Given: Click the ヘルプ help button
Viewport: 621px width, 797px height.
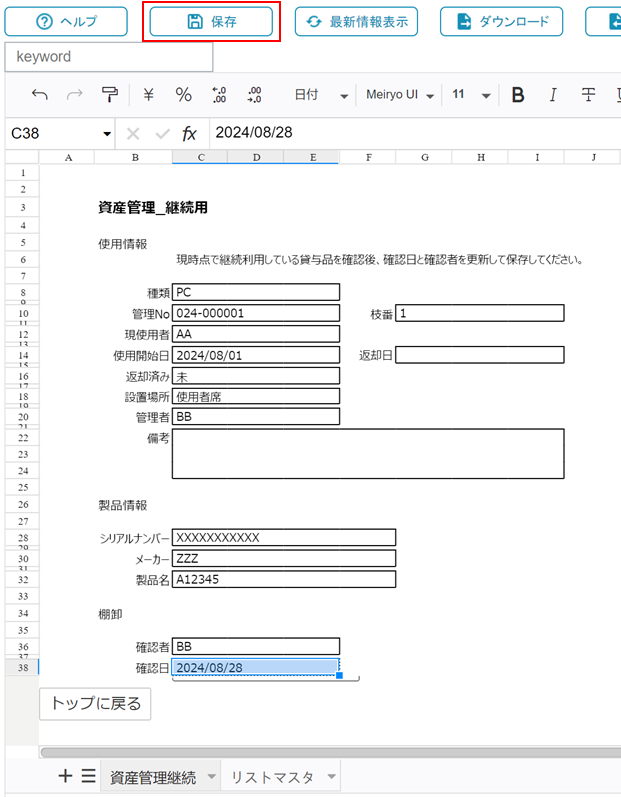Looking at the screenshot, I should [66, 21].
